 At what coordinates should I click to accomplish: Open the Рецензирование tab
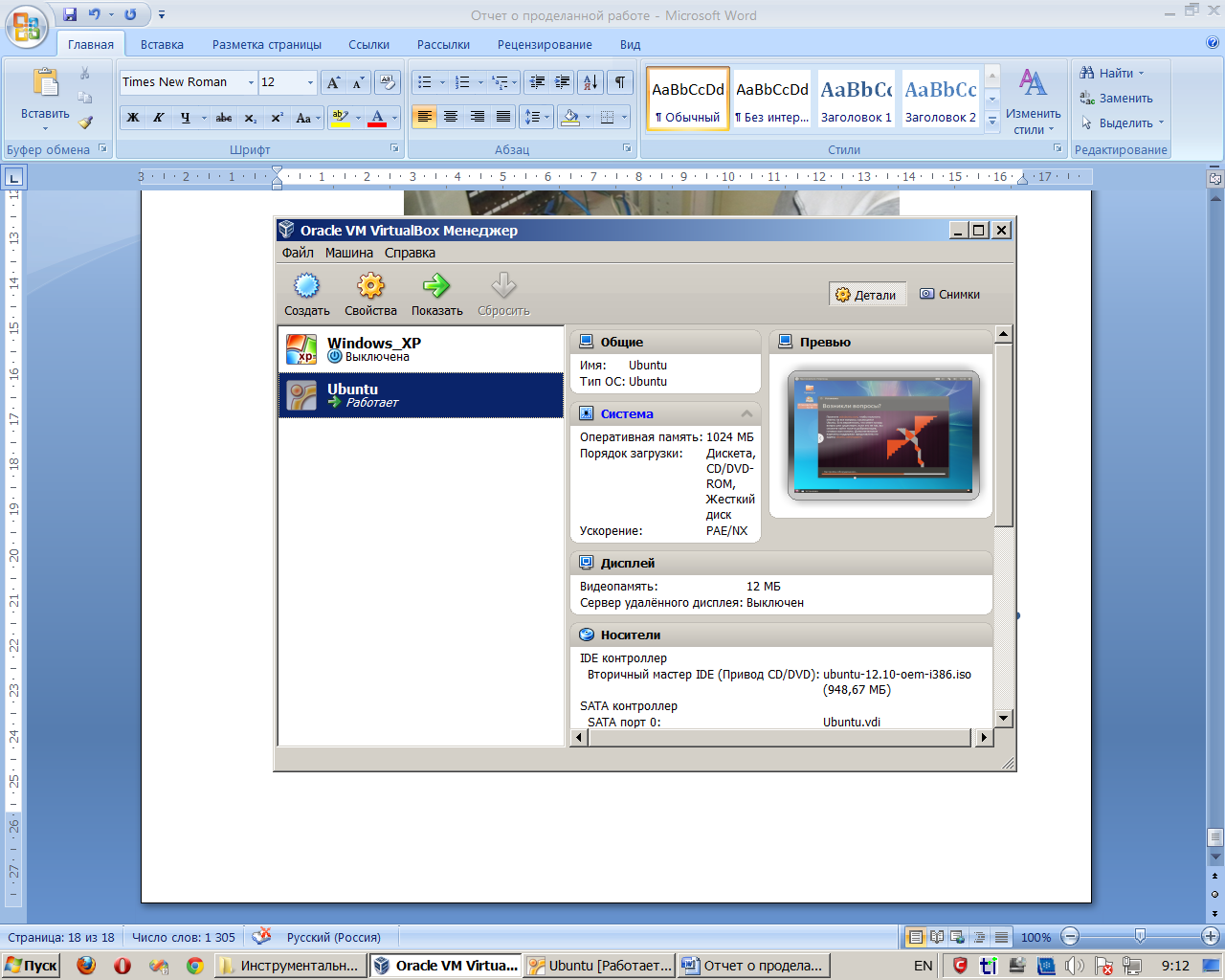coord(545,44)
